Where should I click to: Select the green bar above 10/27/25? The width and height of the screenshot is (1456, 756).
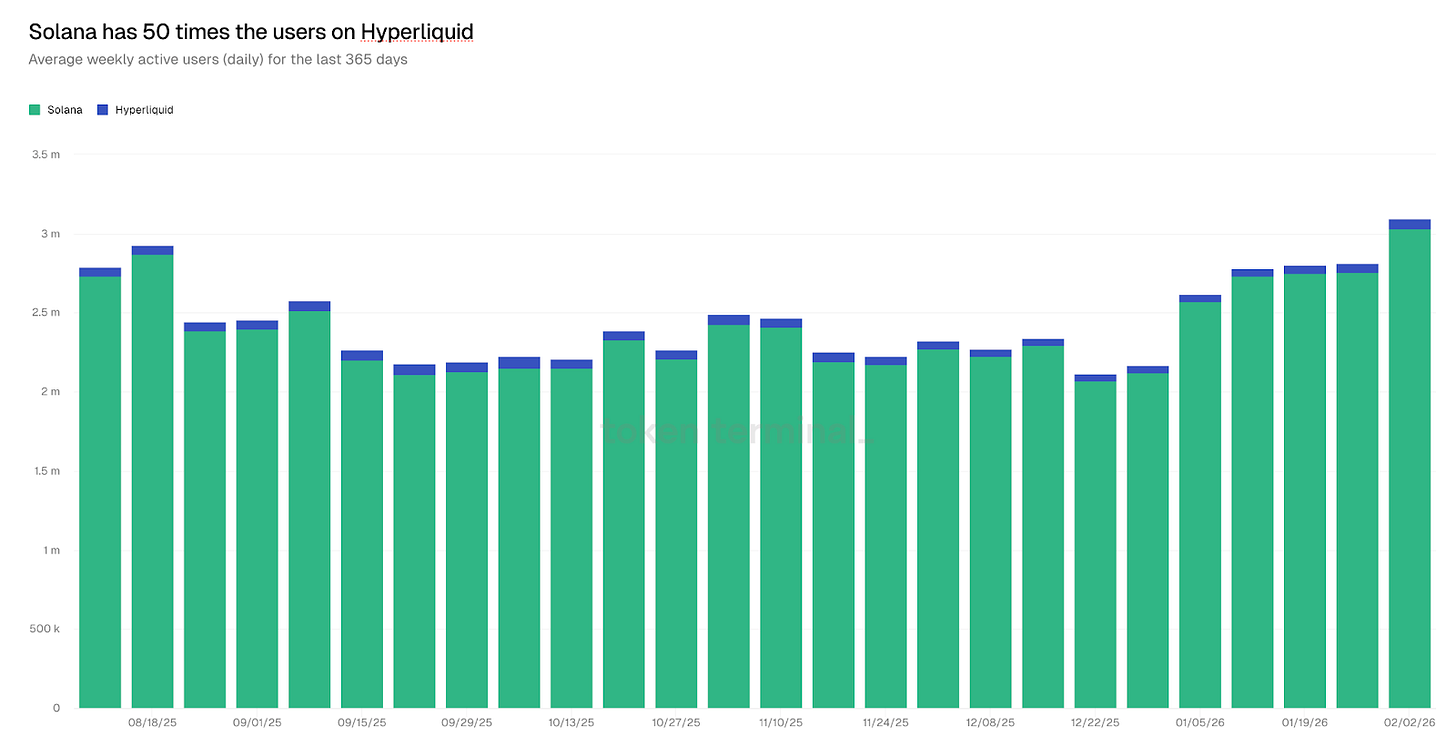(676, 534)
